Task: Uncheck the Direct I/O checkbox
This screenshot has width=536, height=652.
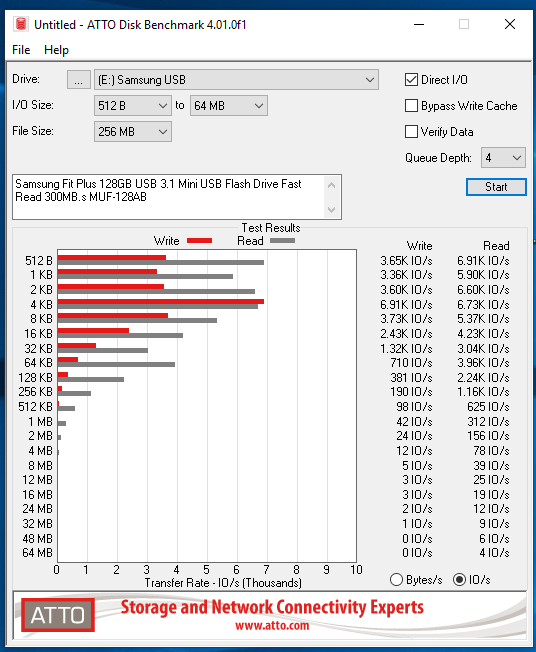Action: point(411,79)
